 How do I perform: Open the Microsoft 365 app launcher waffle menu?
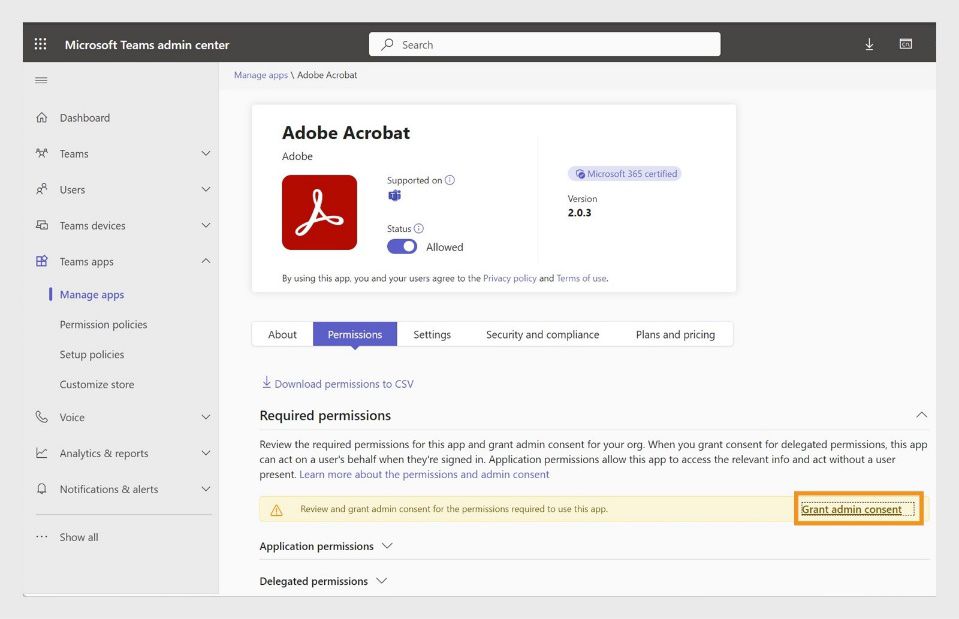[39, 43]
